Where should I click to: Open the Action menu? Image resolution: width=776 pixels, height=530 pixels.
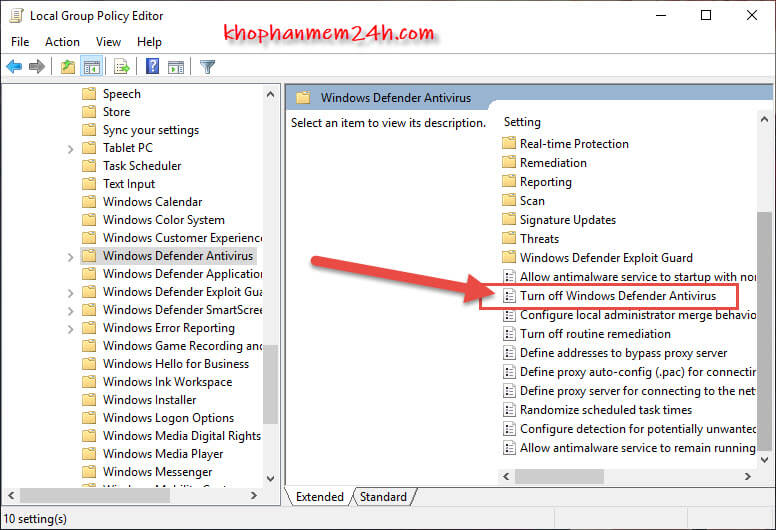click(x=62, y=42)
